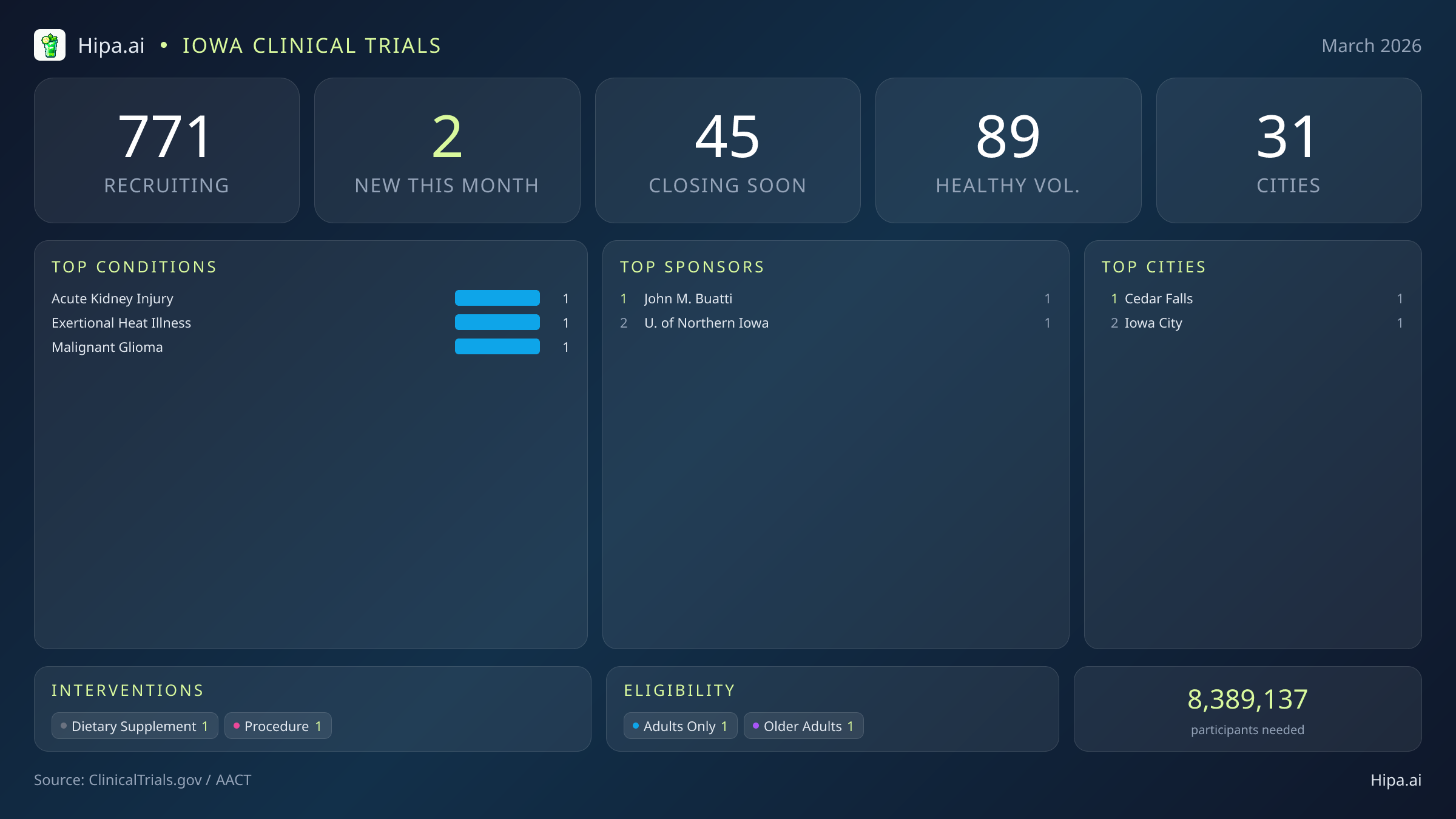Screen dimensions: 1456x819
Task: Choose Iowa City in Top Cities
Action: click(x=1153, y=323)
